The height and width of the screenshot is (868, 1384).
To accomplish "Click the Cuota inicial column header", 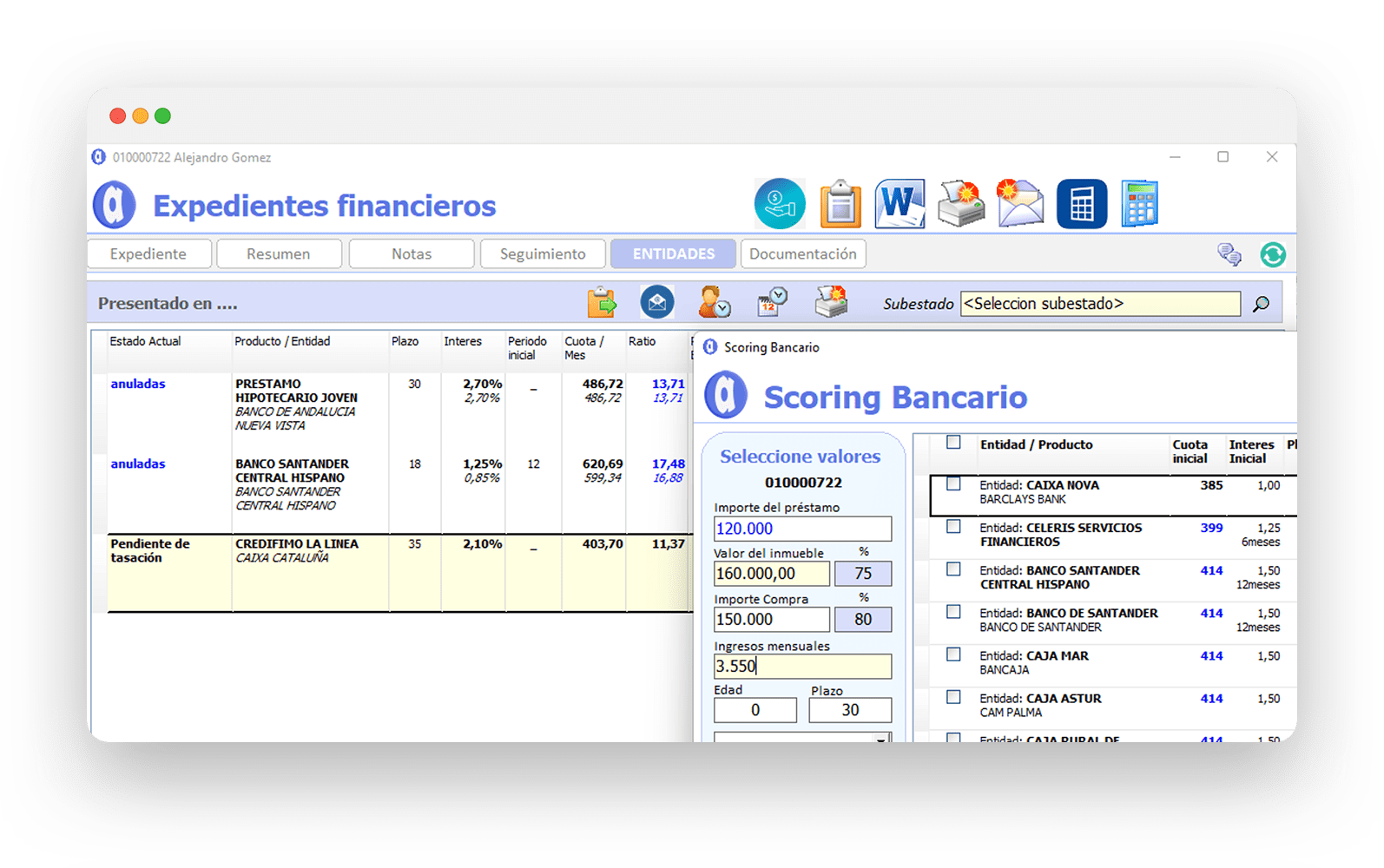I will 1190,451.
